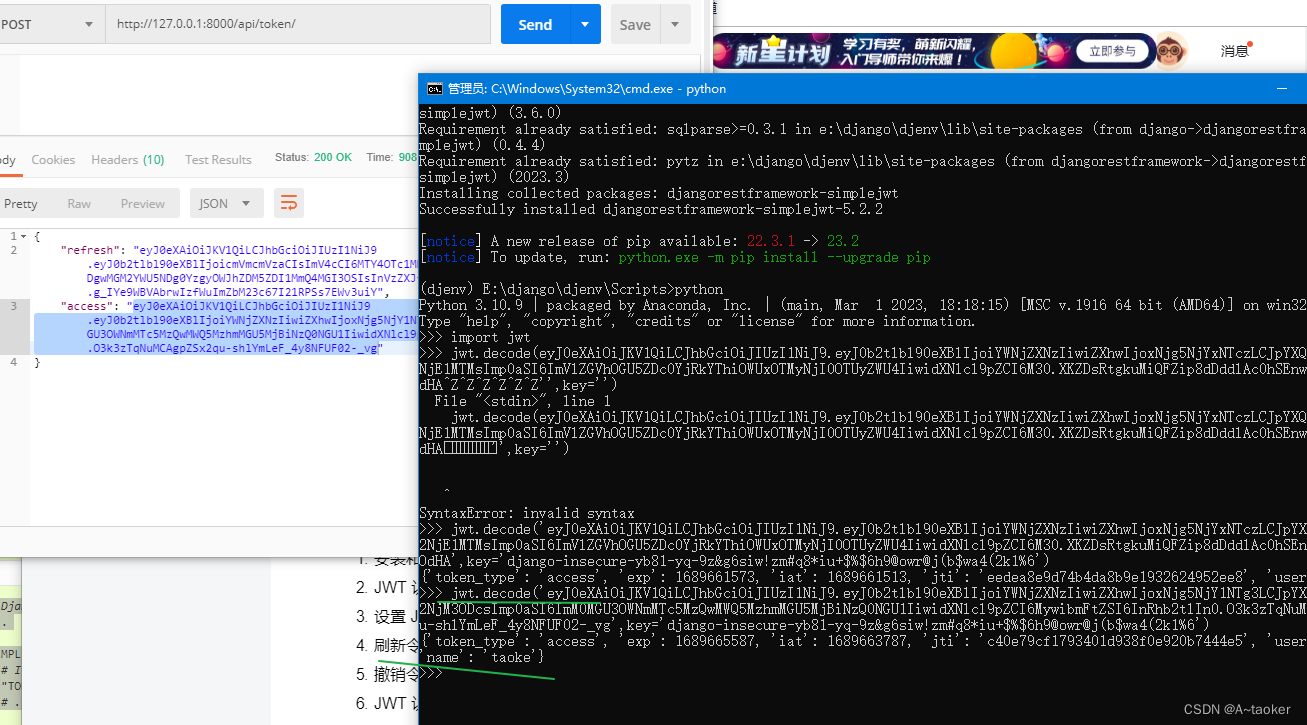Click the 消息 link
Screen dimensions: 1307x725
click(1234, 49)
